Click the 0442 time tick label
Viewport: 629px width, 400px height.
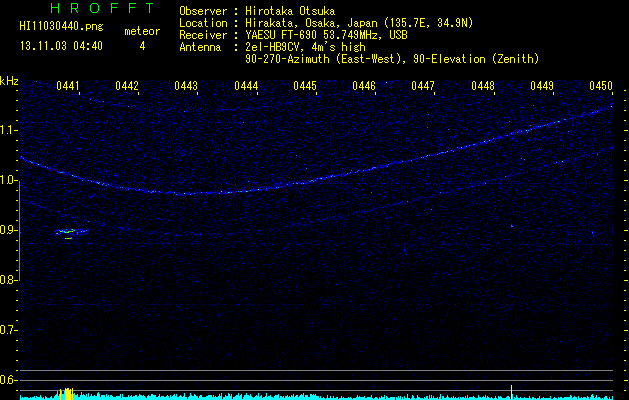127,86
